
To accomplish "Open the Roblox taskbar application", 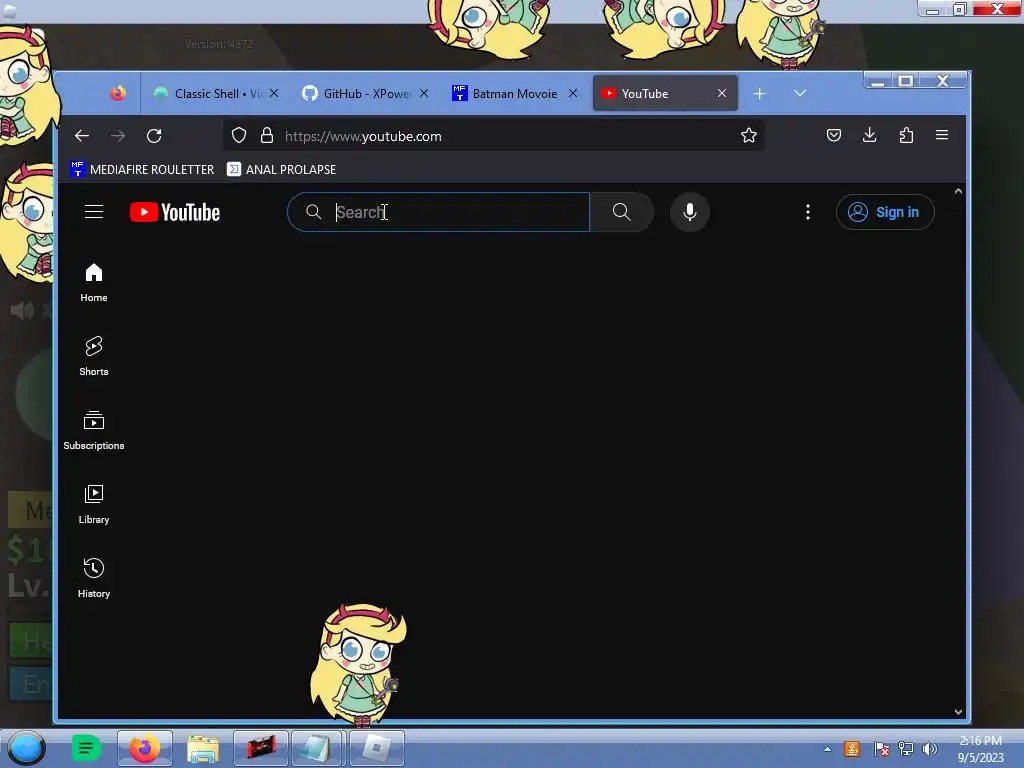I will point(377,748).
